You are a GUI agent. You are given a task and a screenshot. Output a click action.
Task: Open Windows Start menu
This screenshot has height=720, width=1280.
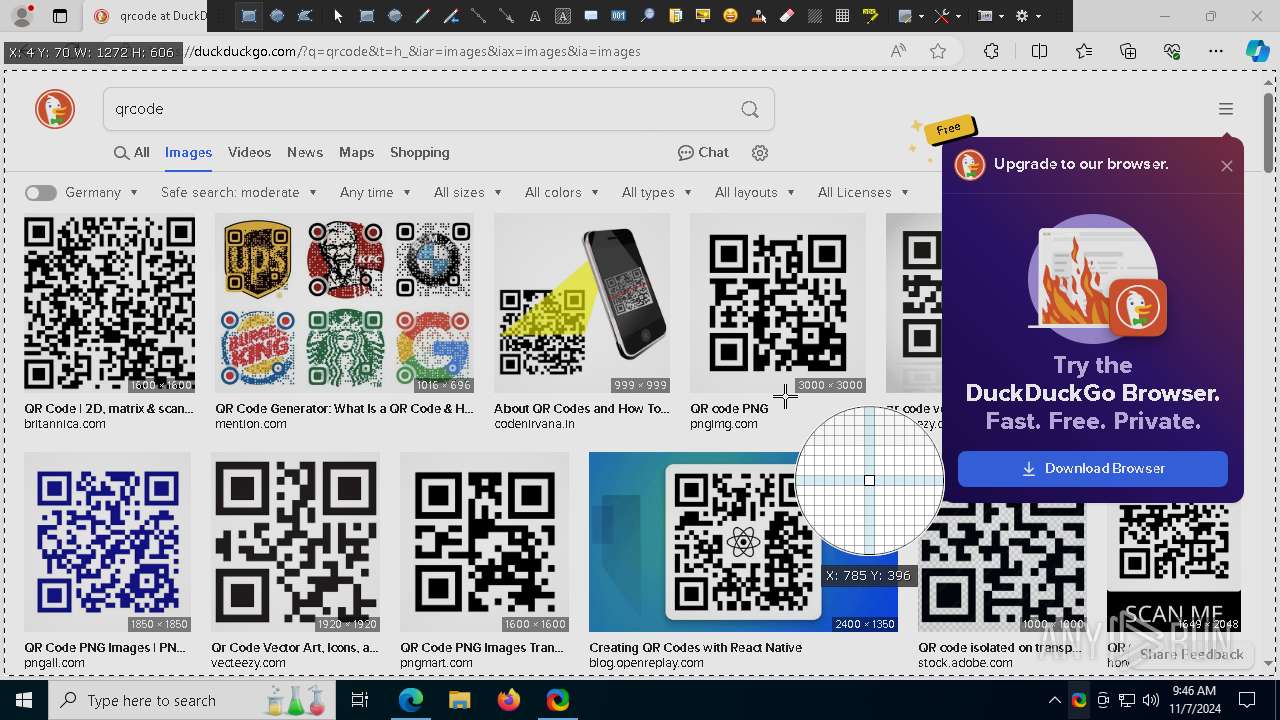point(24,700)
